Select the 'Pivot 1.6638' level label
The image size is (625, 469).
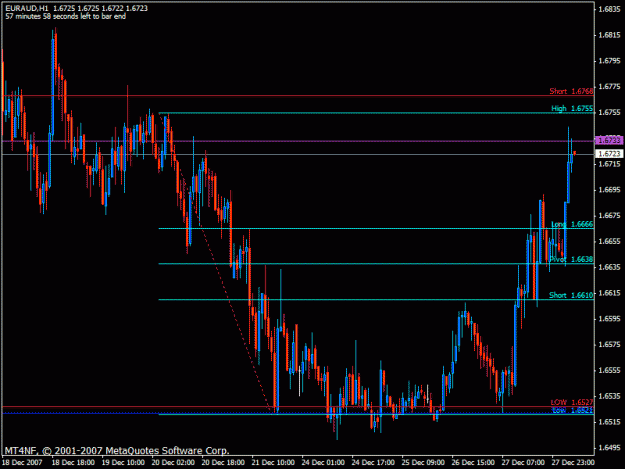tap(571, 259)
